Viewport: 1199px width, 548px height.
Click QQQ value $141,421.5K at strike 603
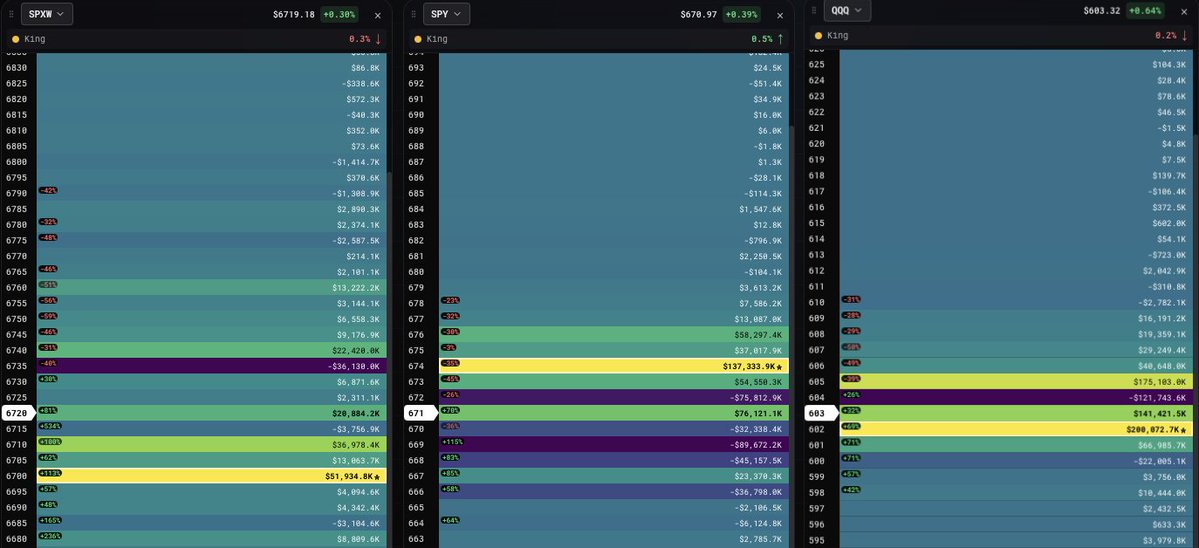[x=1160, y=413]
